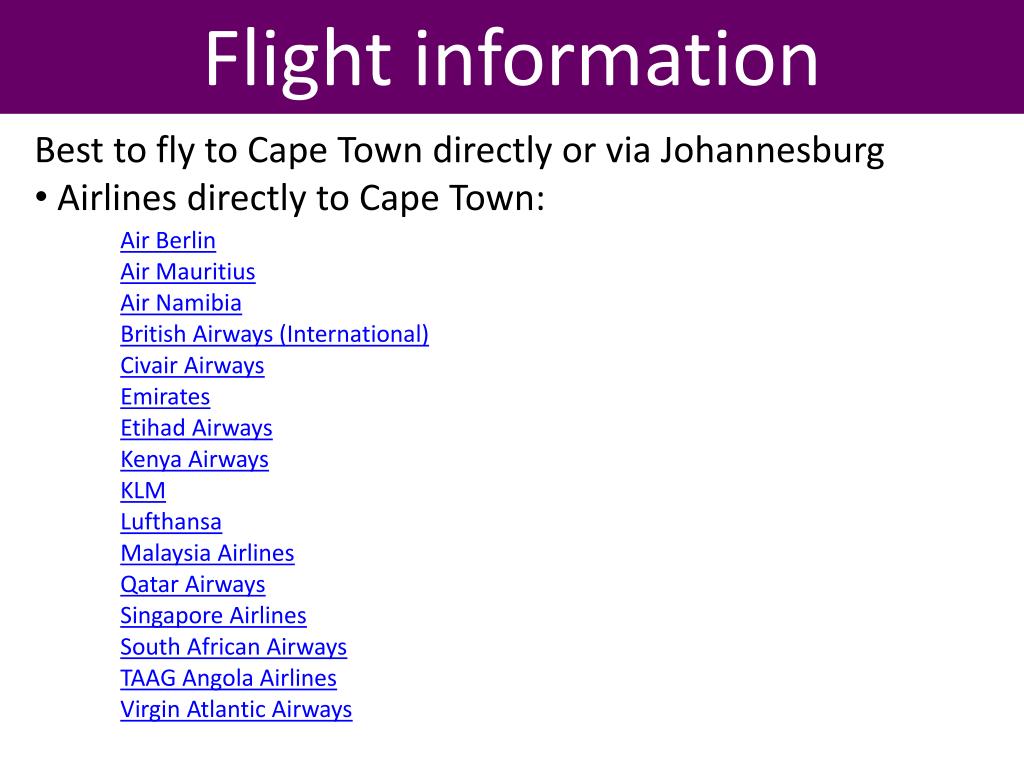1024x768 pixels.
Task: Open the Air Namibia airline link
Action: click(x=181, y=303)
